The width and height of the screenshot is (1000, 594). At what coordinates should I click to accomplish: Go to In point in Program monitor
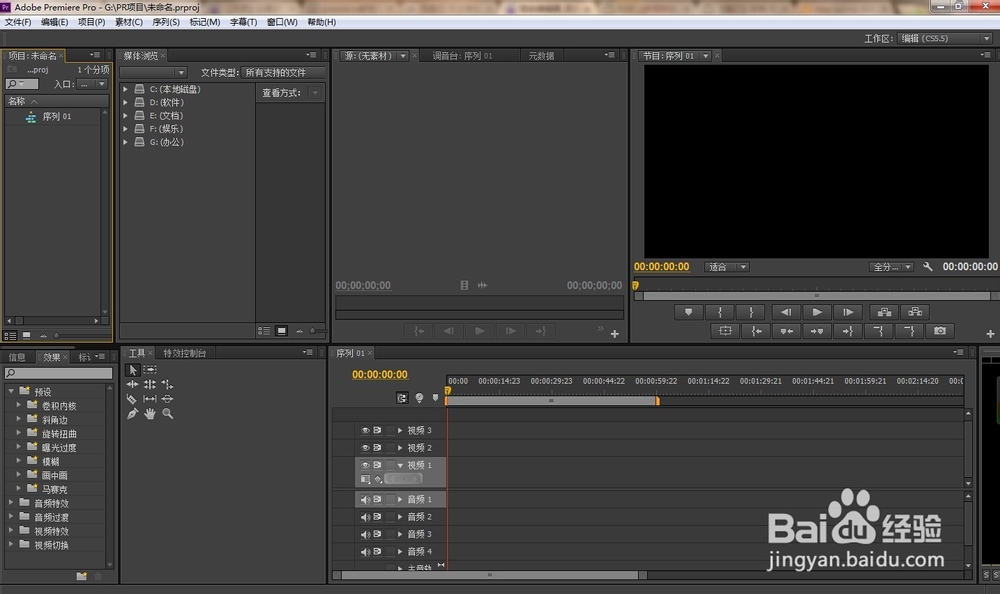click(756, 330)
